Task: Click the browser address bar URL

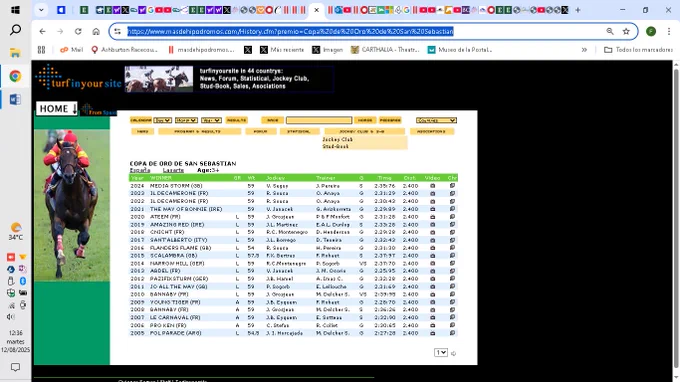Action: [x=290, y=31]
